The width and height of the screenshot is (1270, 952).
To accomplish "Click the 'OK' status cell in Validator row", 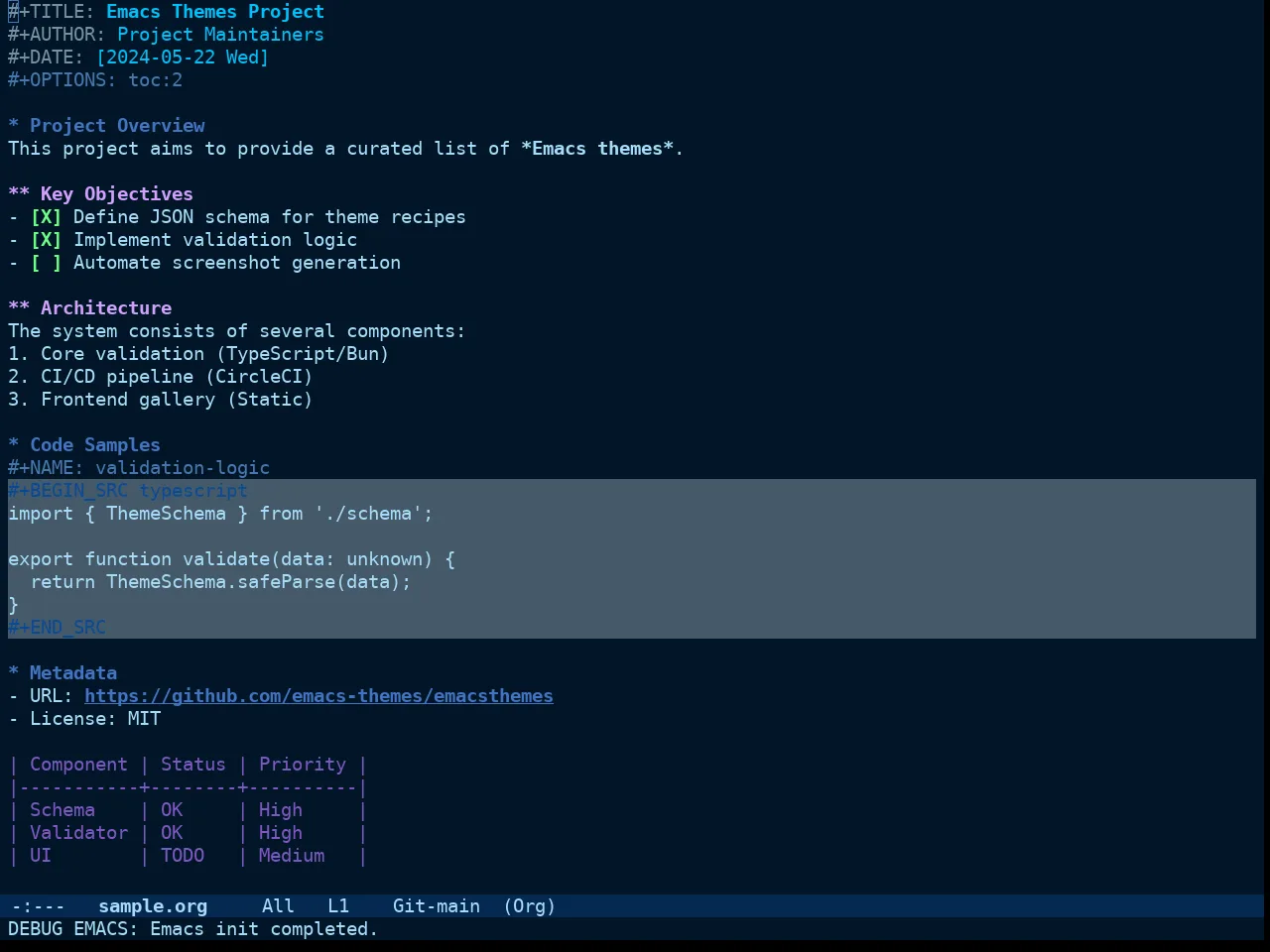I will 172,833.
